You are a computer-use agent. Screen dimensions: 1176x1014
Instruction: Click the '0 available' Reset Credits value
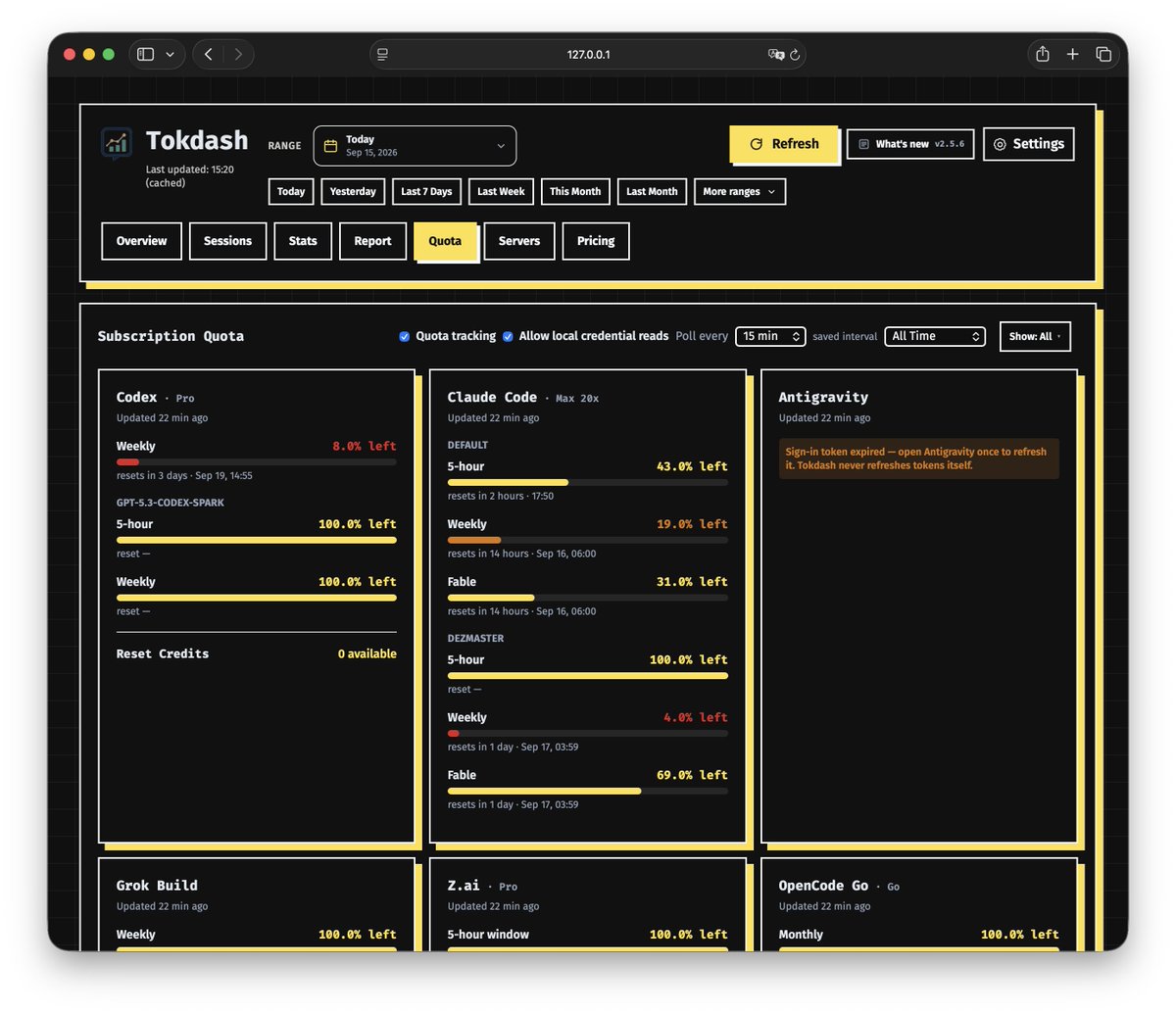click(367, 653)
